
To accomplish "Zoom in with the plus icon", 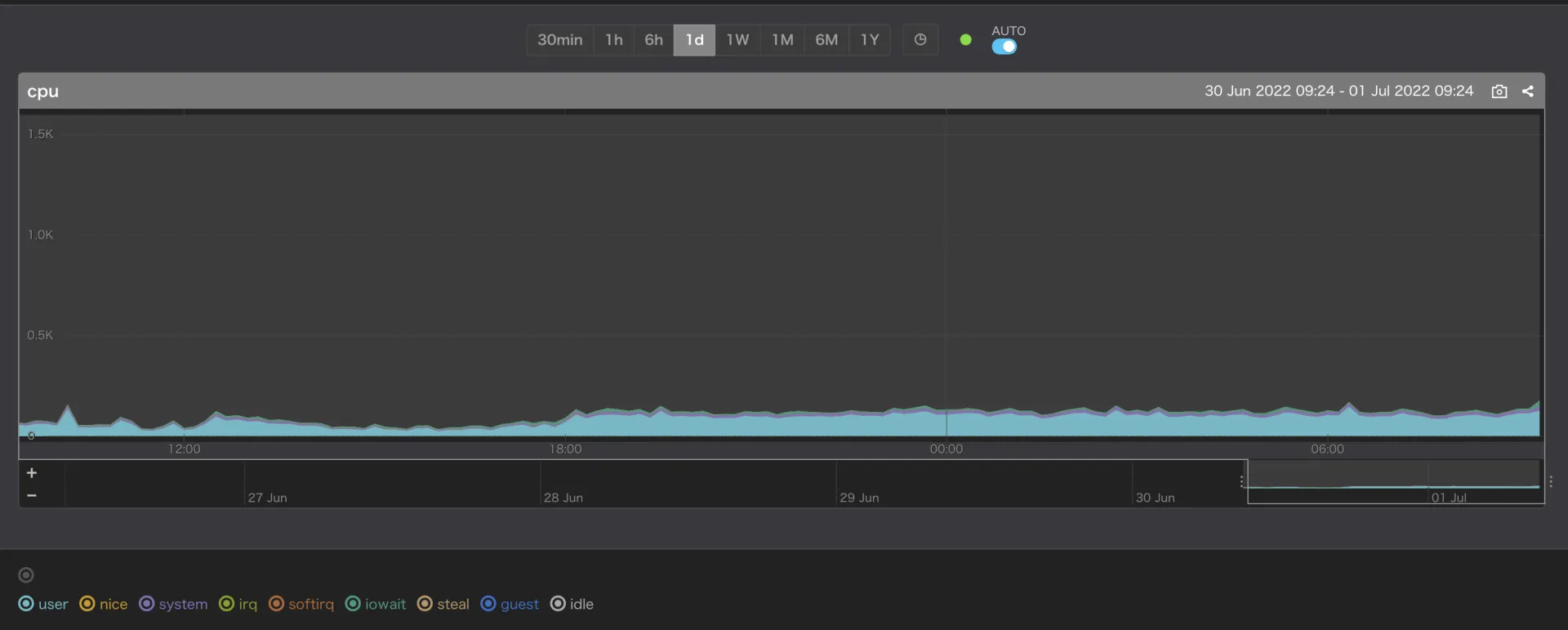I will pos(32,473).
